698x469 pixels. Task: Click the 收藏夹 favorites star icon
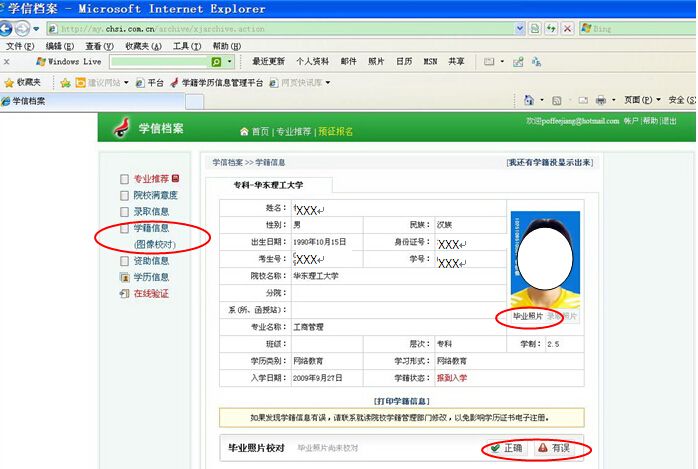tap(10, 83)
